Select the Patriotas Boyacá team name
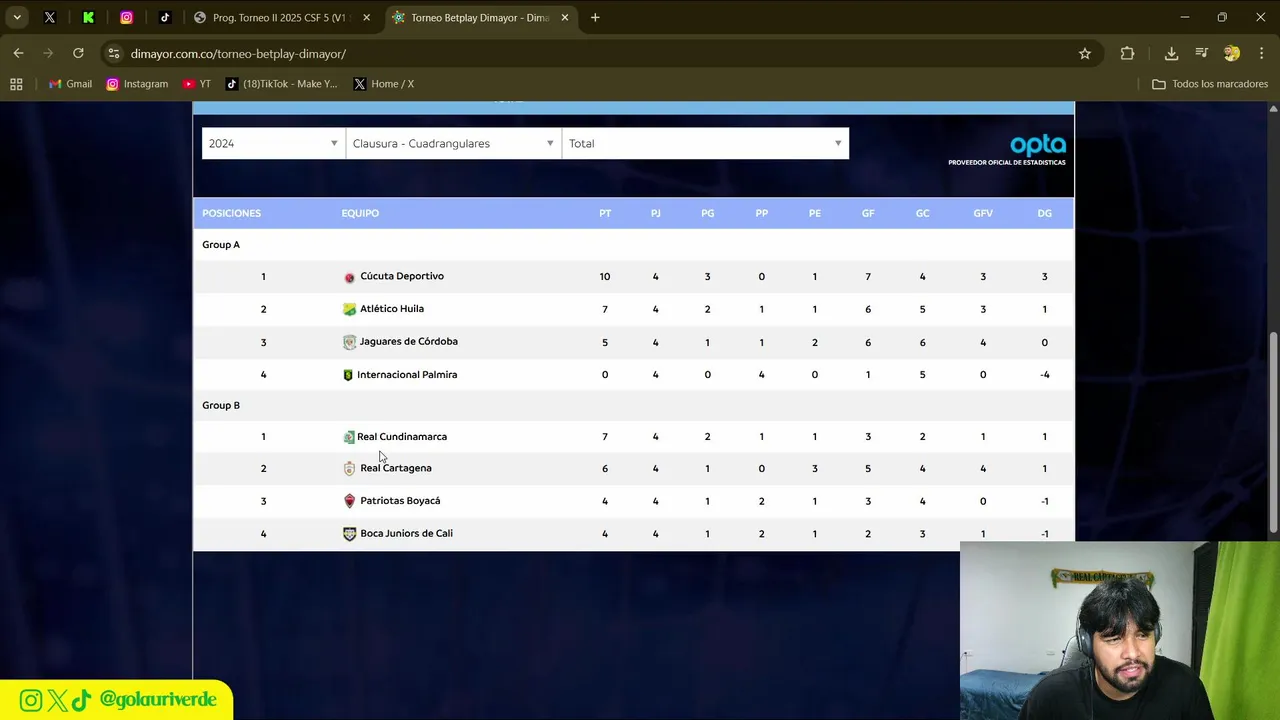The image size is (1280, 720). pyautogui.click(x=400, y=501)
